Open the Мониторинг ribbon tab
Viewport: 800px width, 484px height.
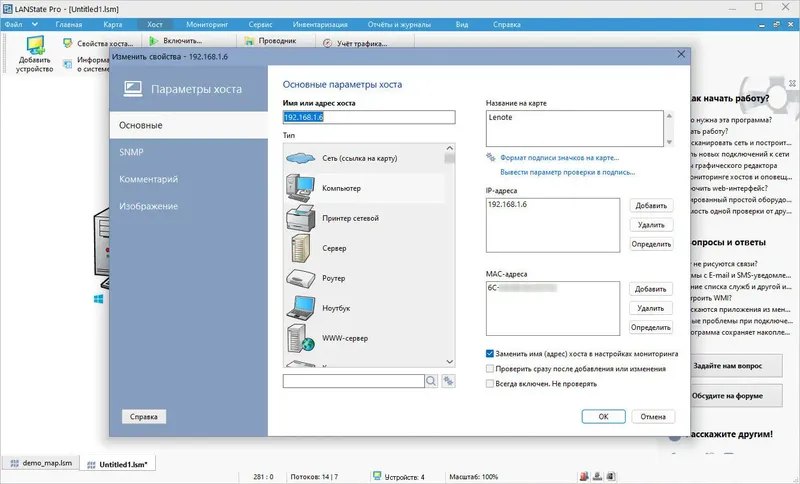[207, 24]
